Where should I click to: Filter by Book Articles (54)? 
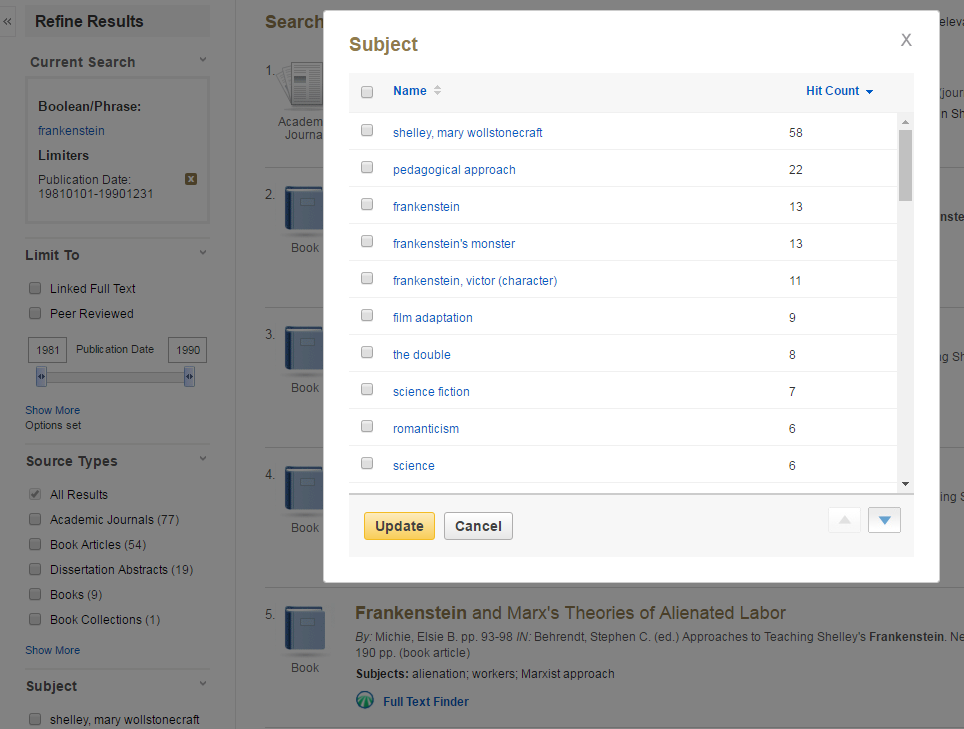35,545
